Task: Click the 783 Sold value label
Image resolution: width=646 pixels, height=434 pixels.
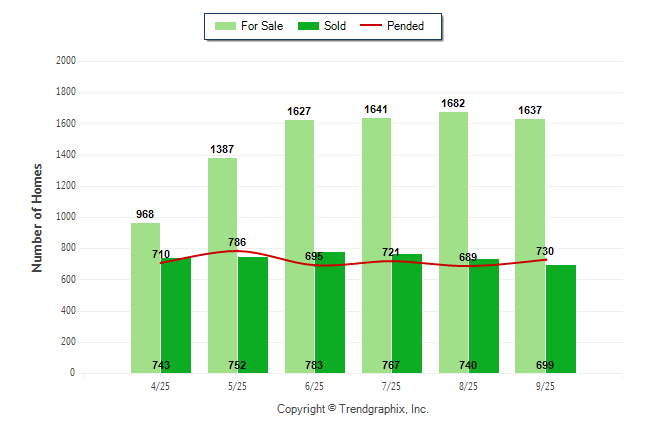Action: [x=314, y=366]
